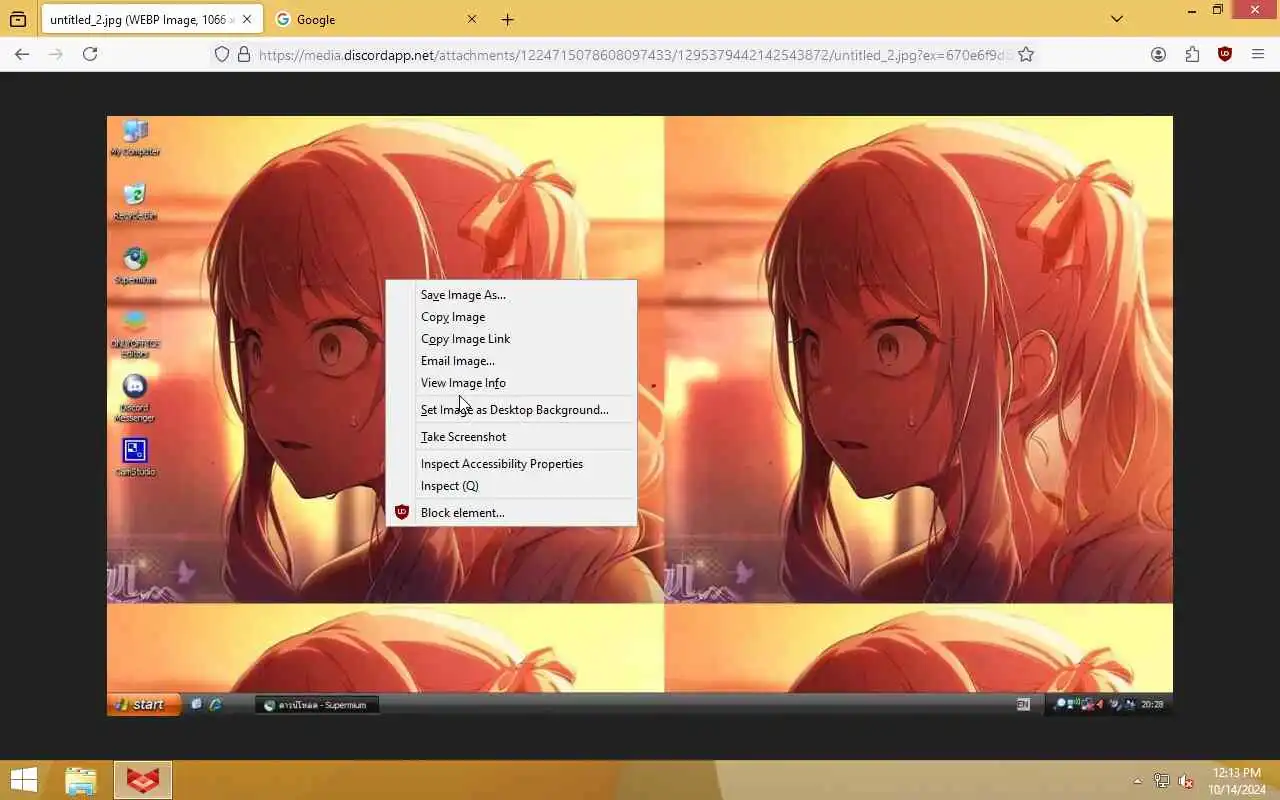Open Firefox account menu
1280x800 pixels.
pyautogui.click(x=1158, y=55)
